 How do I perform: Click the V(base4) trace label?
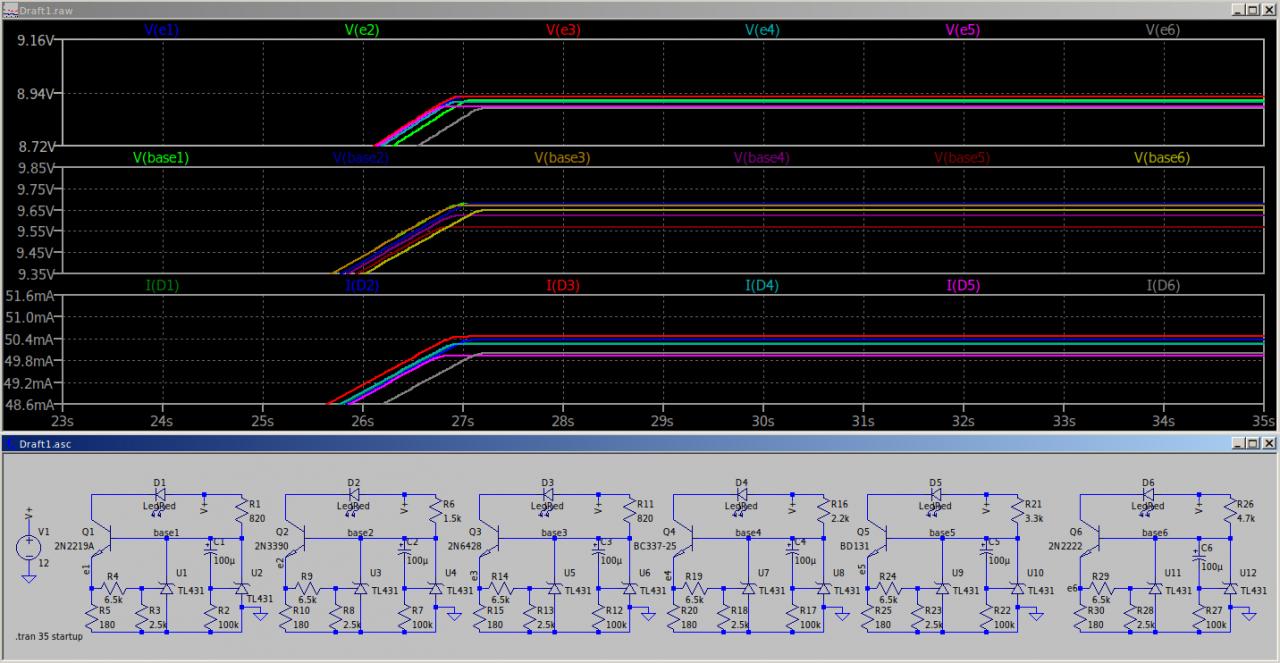coord(762,157)
